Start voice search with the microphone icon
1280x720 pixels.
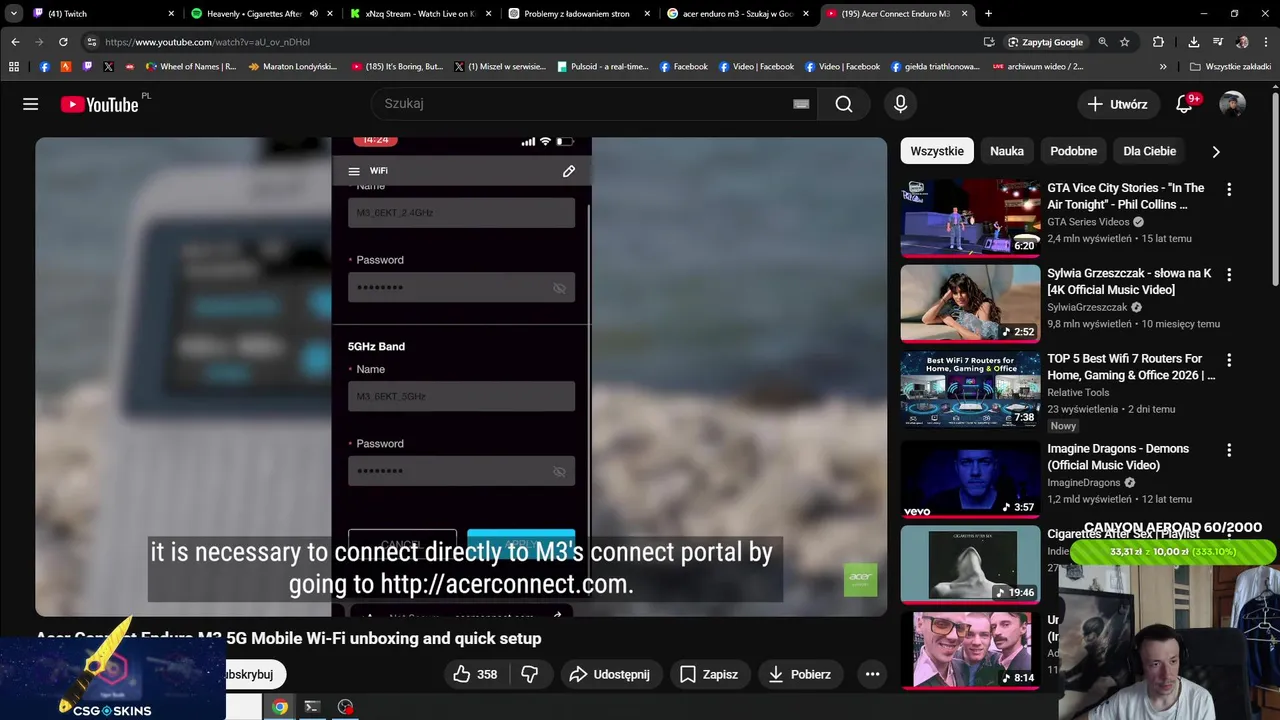click(x=901, y=104)
